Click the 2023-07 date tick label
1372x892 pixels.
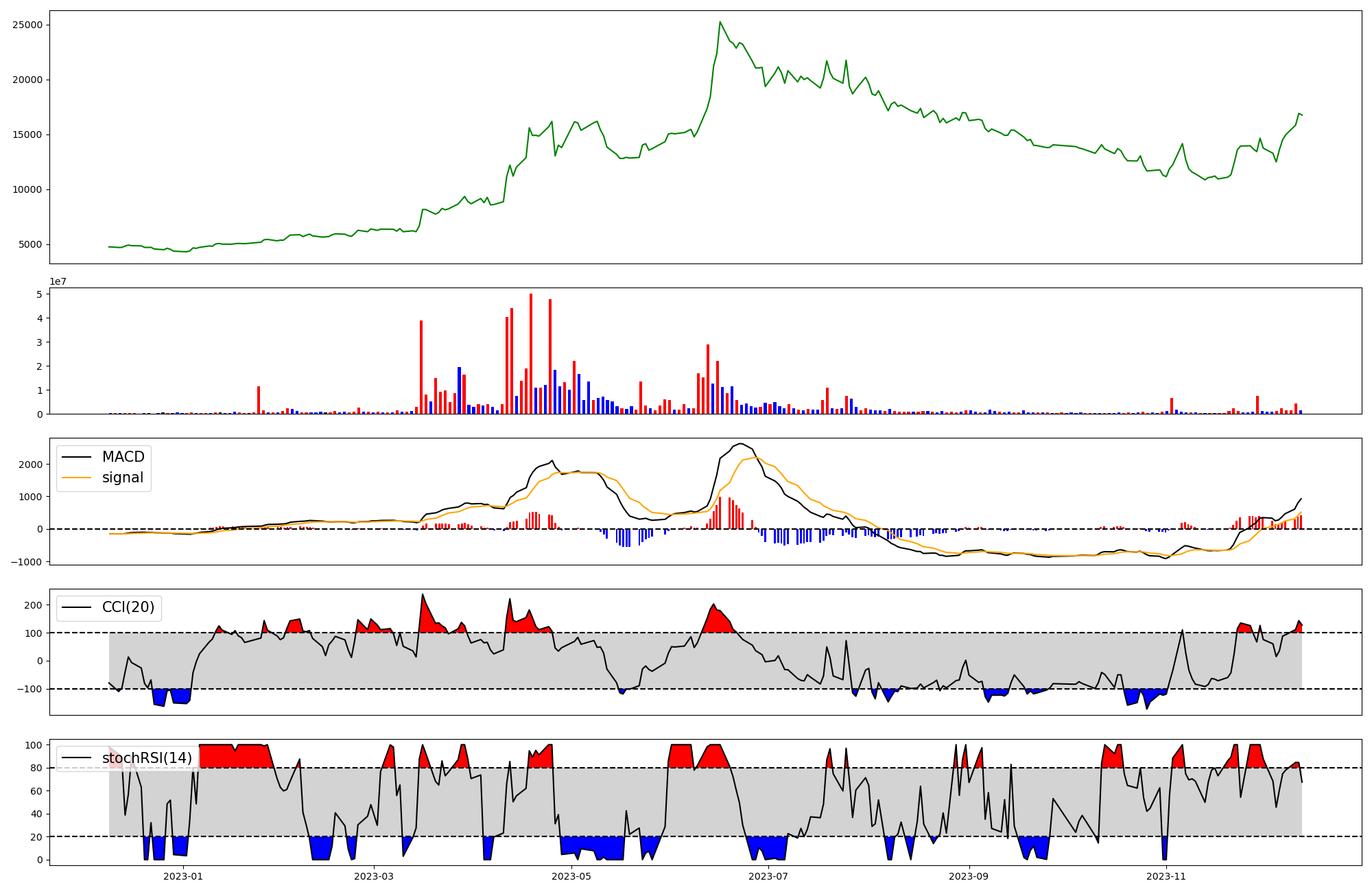pos(768,876)
